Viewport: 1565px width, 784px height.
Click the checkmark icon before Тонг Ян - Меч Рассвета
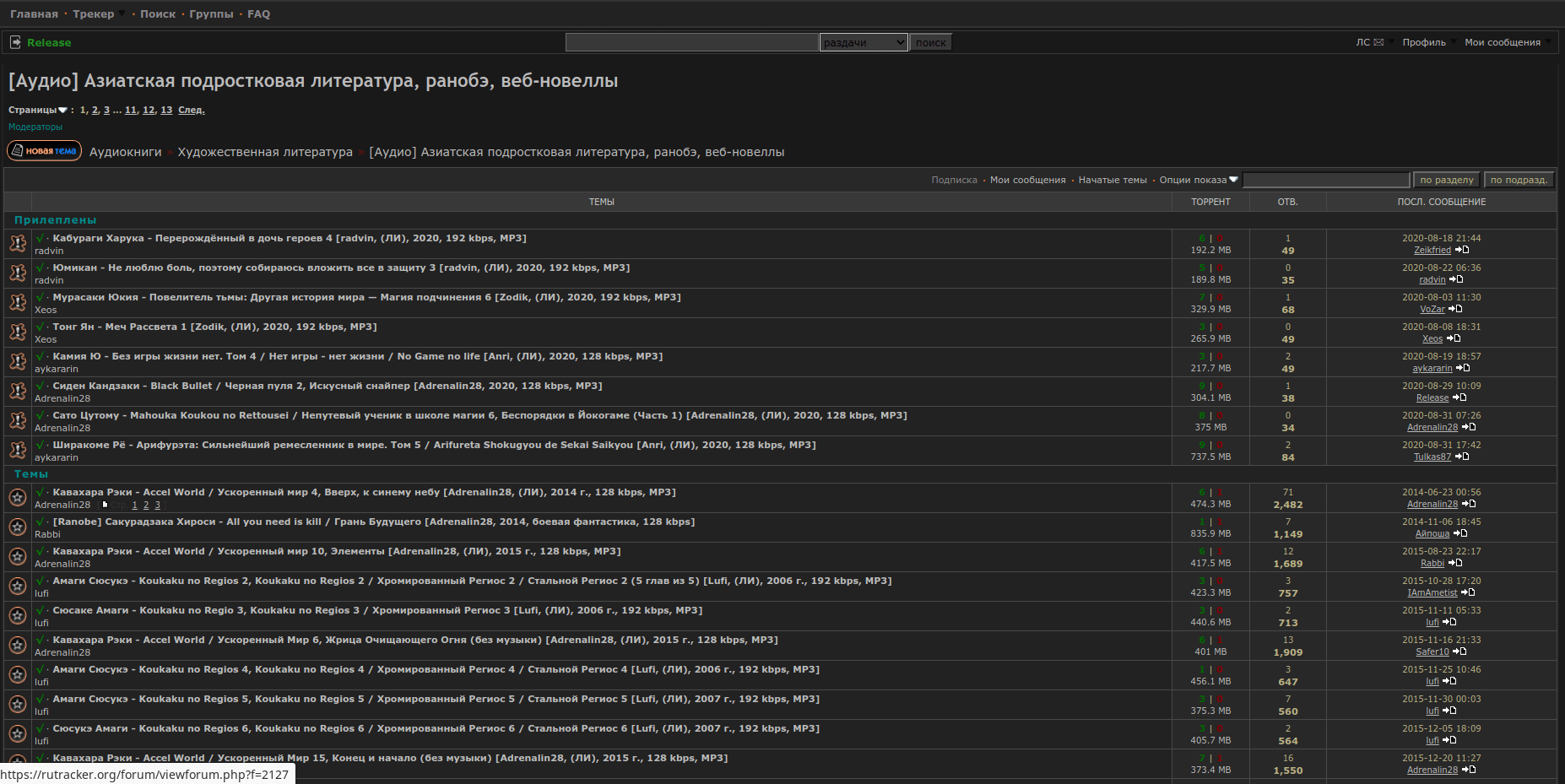coord(41,327)
